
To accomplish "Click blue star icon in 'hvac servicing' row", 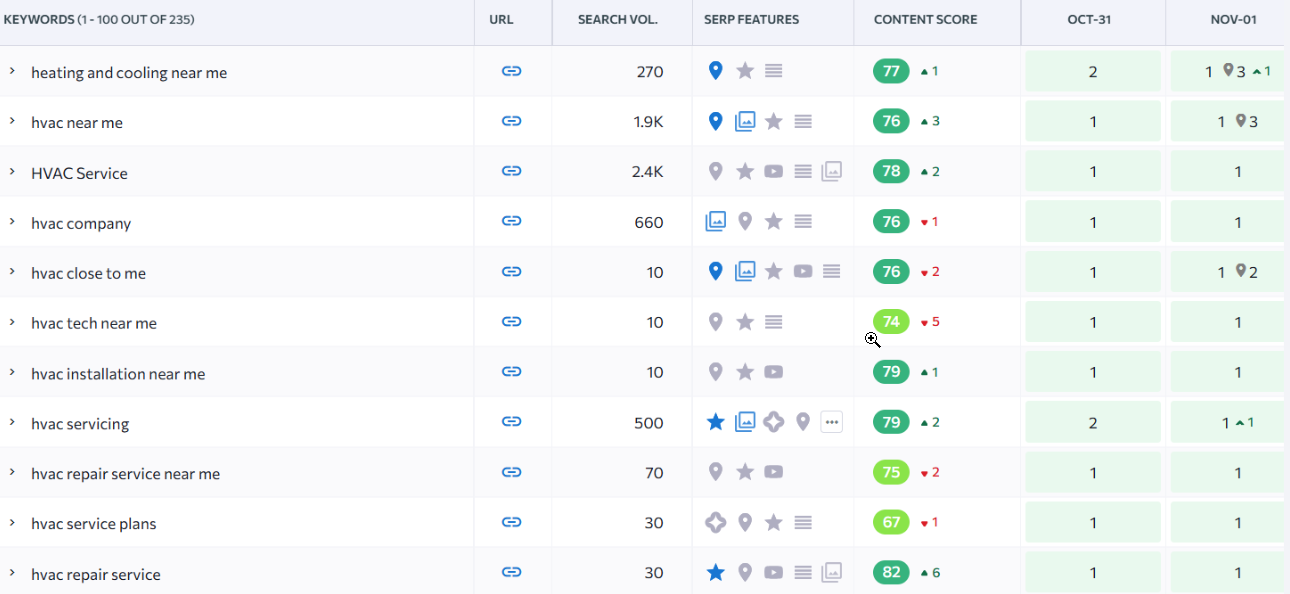I will [715, 422].
